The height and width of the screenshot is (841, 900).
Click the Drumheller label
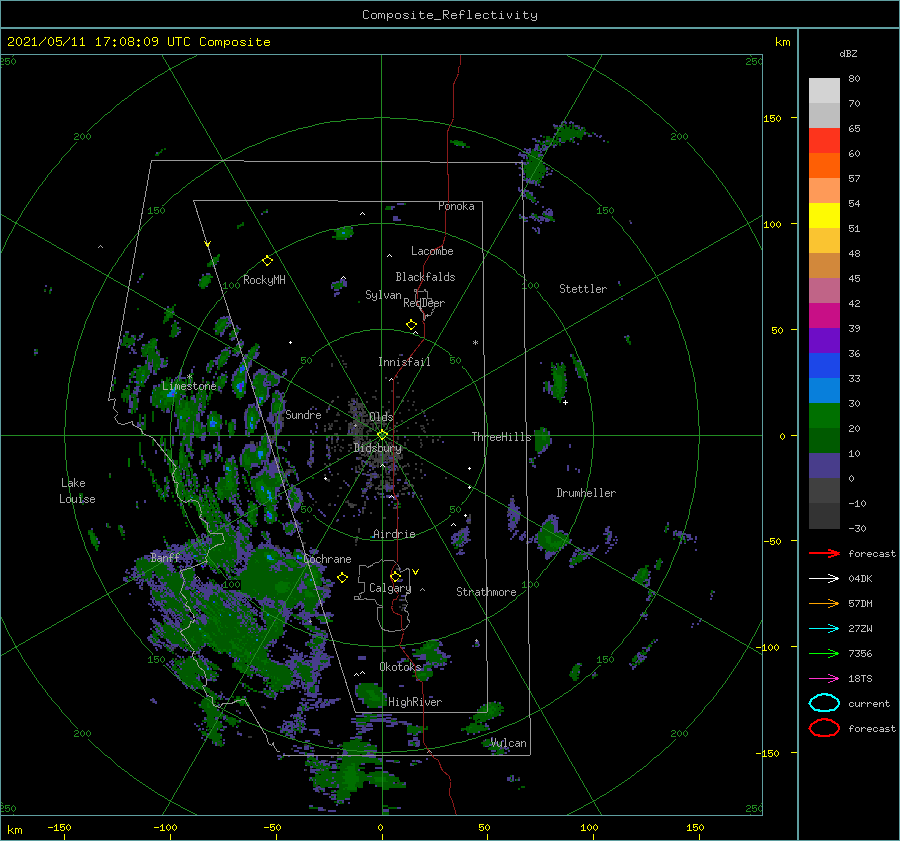586,493
